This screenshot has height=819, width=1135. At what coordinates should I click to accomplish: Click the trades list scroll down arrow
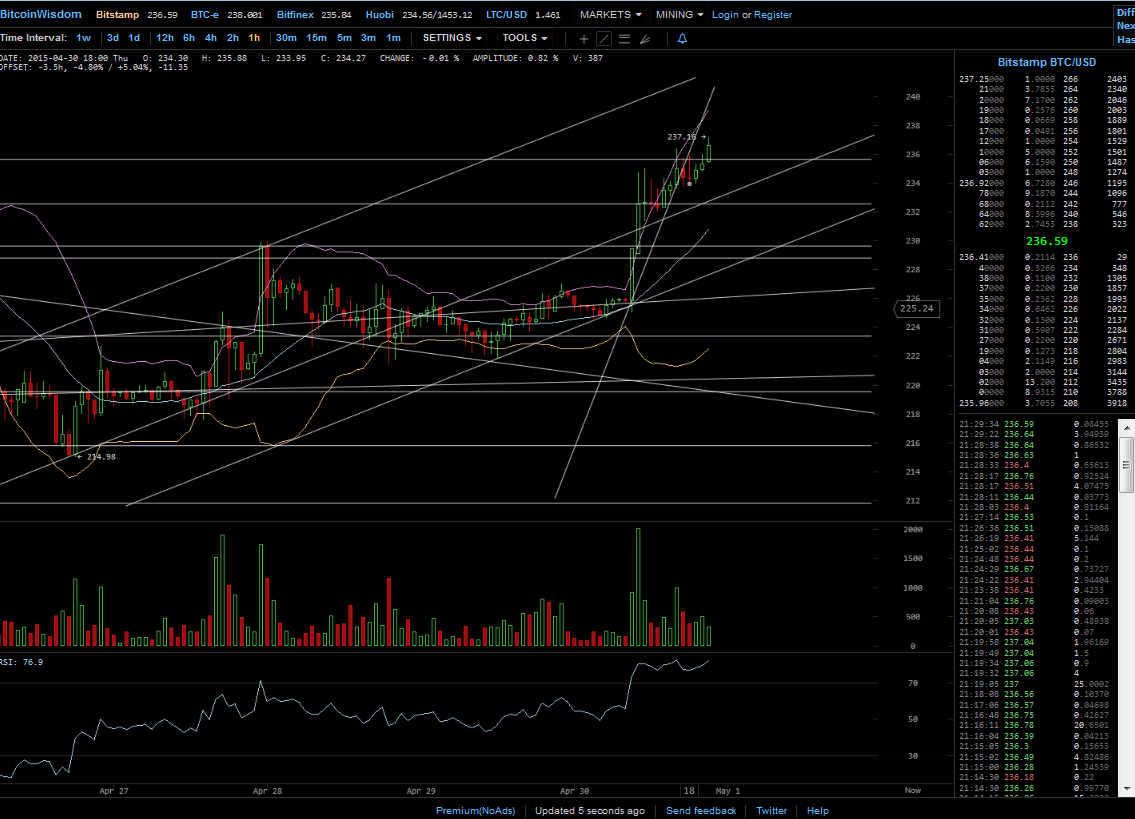[x=1126, y=788]
